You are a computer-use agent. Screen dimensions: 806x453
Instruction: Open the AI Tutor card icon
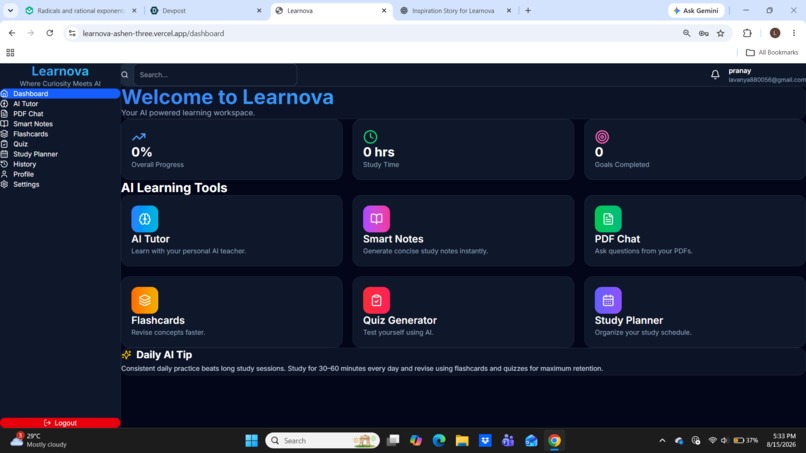(x=144, y=219)
